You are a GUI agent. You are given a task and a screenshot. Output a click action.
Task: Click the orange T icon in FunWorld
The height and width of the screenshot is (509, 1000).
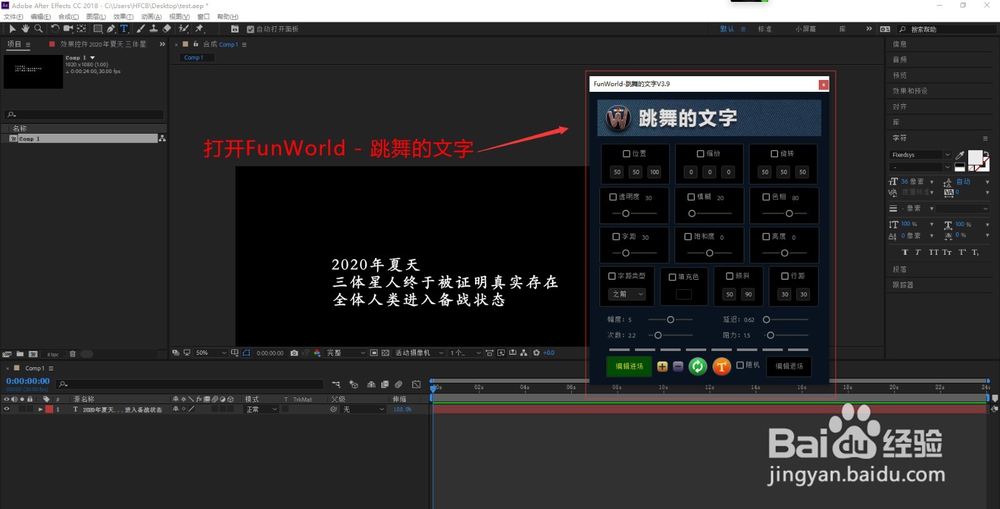[x=721, y=366]
